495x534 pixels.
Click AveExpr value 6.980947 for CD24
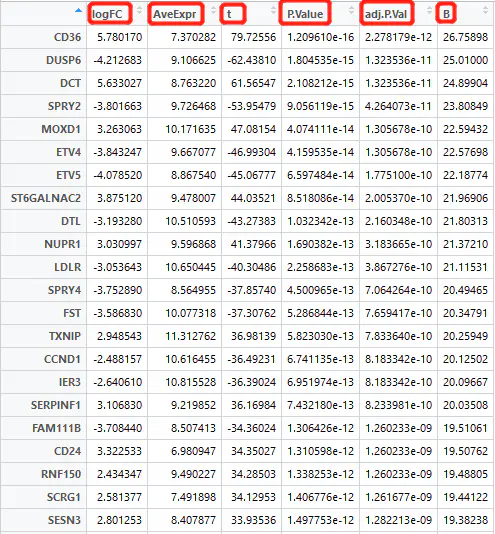pyautogui.click(x=193, y=451)
